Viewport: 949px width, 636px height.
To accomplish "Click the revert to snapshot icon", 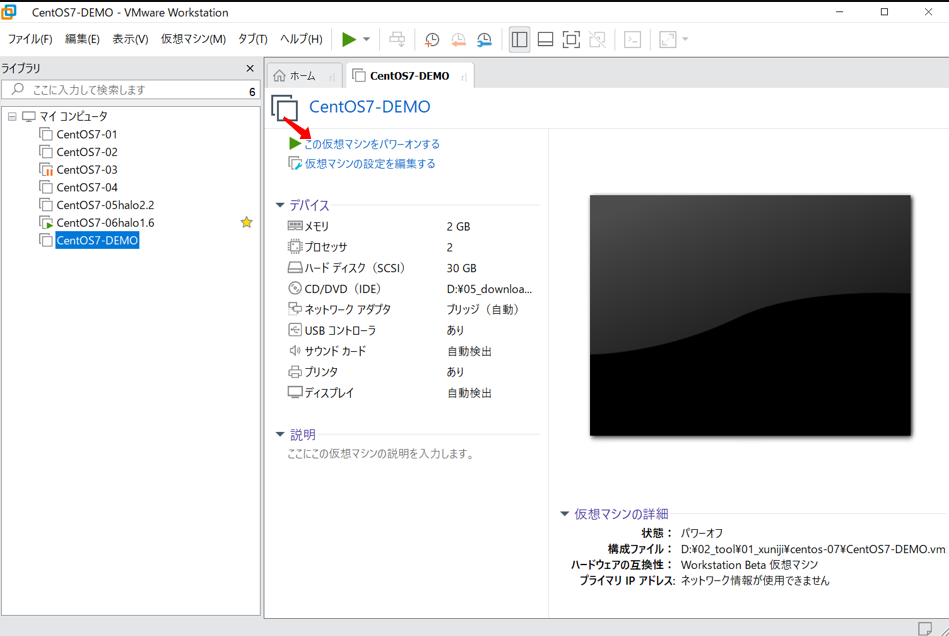I will tap(458, 39).
